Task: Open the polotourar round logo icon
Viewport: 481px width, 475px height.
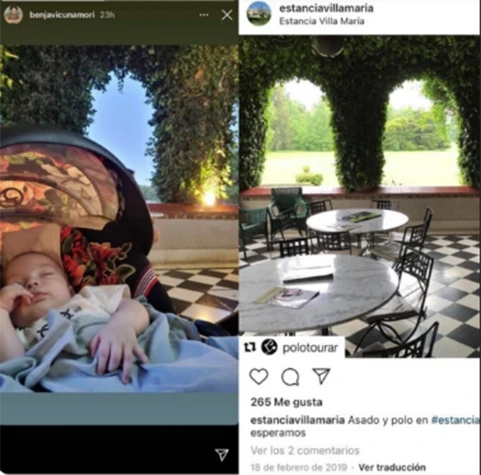Action: [x=269, y=347]
